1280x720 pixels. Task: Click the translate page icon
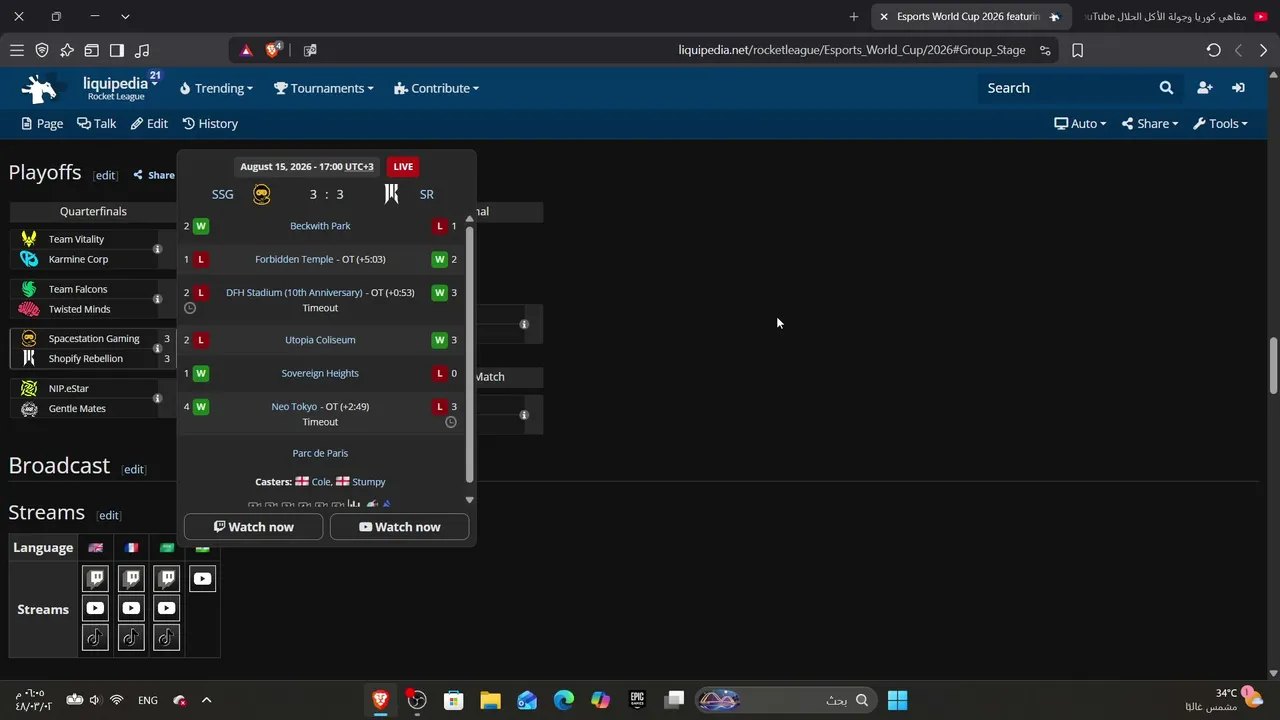310,50
